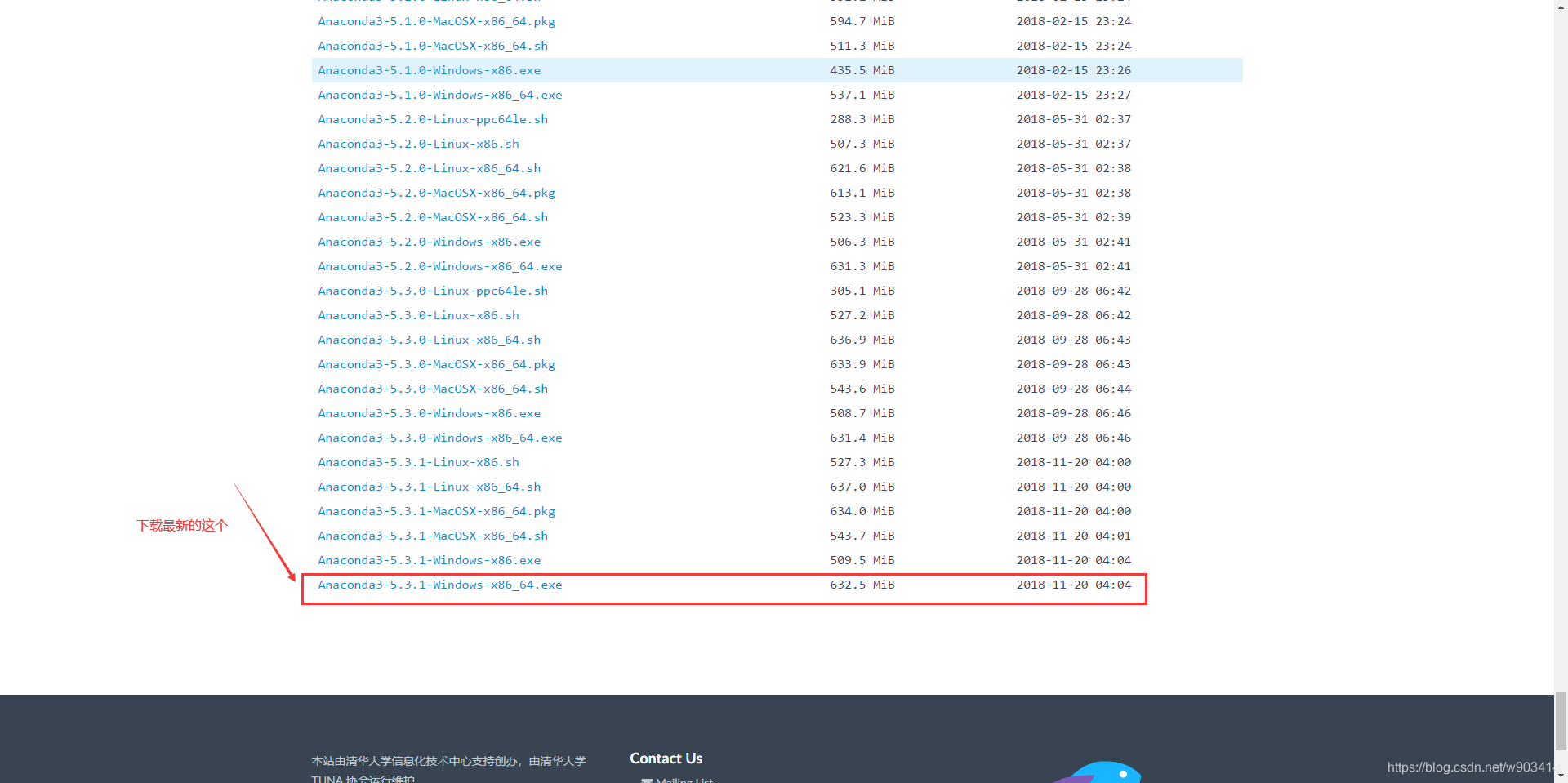Download the latest Anaconda3-5.3.1-Windows-x86_64.exe

440,585
